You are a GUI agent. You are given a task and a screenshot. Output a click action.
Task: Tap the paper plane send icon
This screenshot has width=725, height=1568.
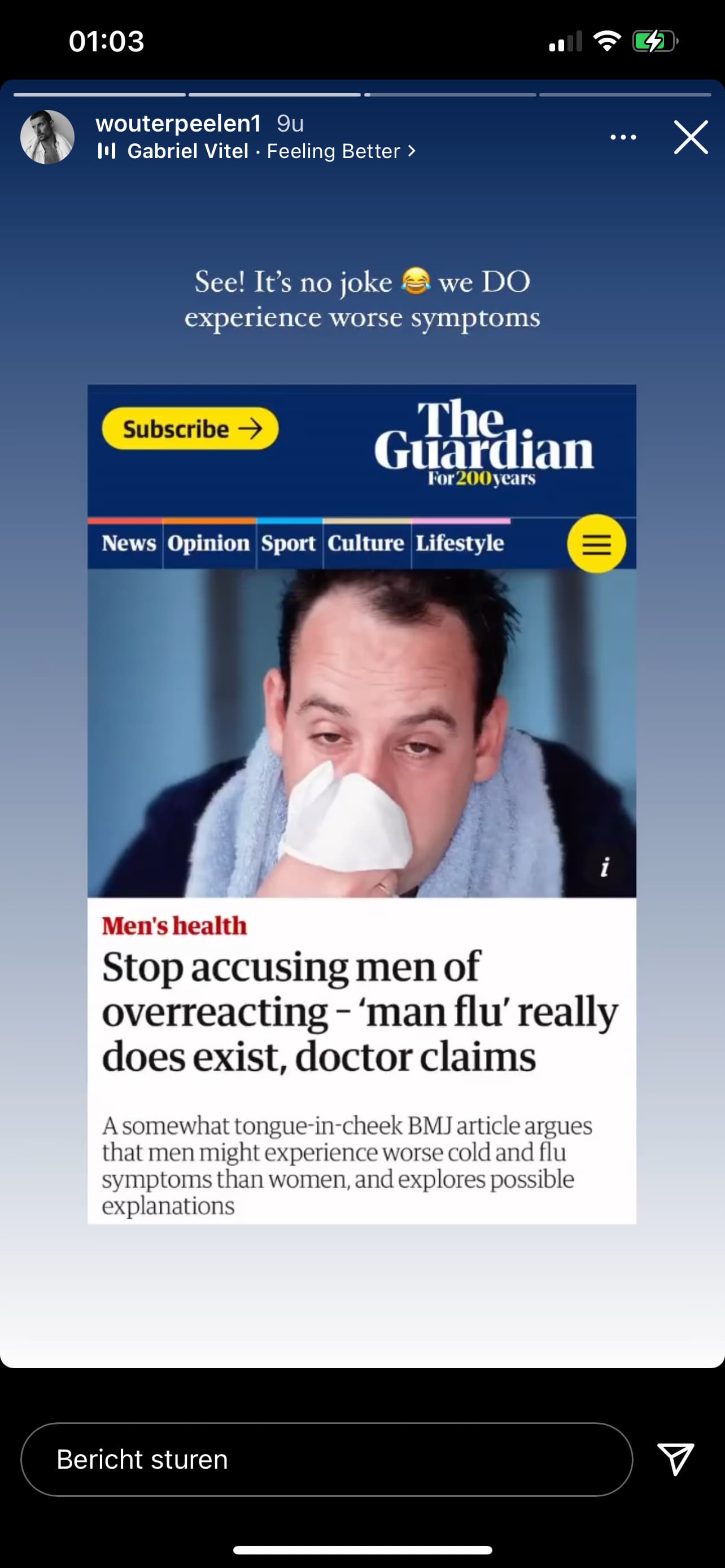[676, 1458]
